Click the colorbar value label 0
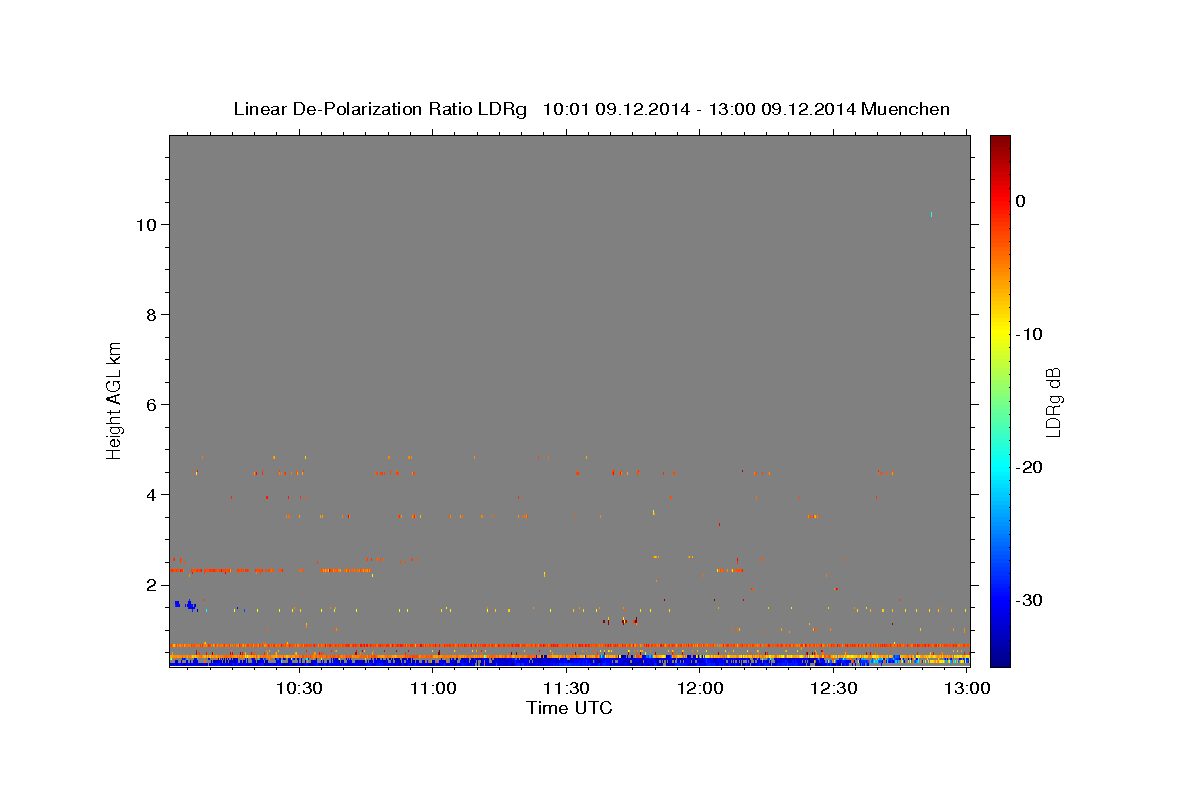This screenshot has height=800, width=1200. point(1021,201)
